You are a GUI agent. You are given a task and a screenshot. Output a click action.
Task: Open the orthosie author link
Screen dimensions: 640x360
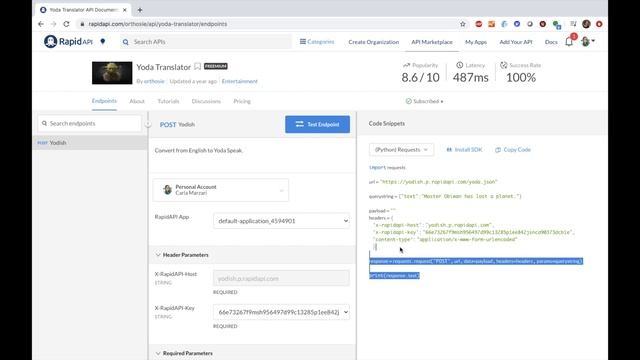(154, 81)
